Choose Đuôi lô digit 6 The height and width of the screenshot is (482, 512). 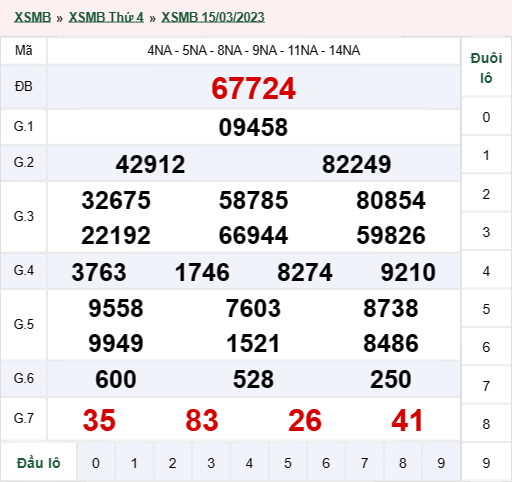(486, 347)
